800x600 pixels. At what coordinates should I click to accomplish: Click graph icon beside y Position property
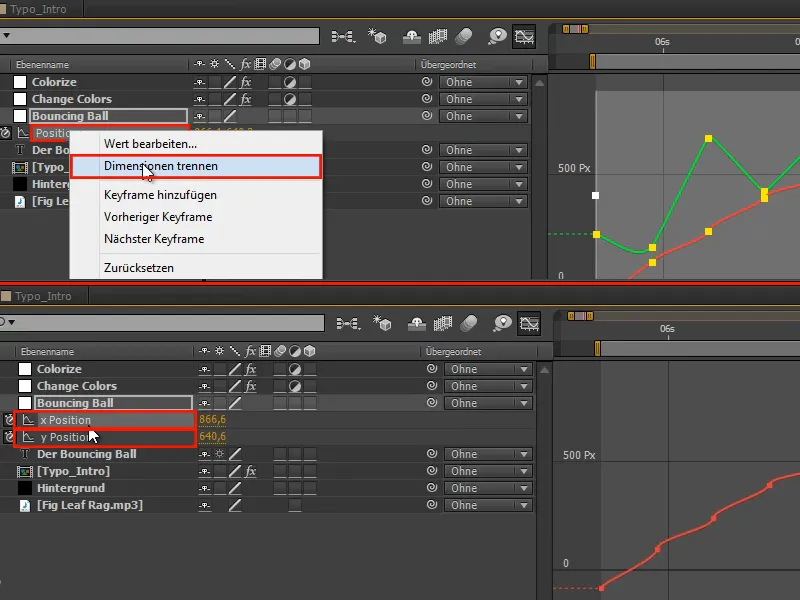(x=29, y=437)
